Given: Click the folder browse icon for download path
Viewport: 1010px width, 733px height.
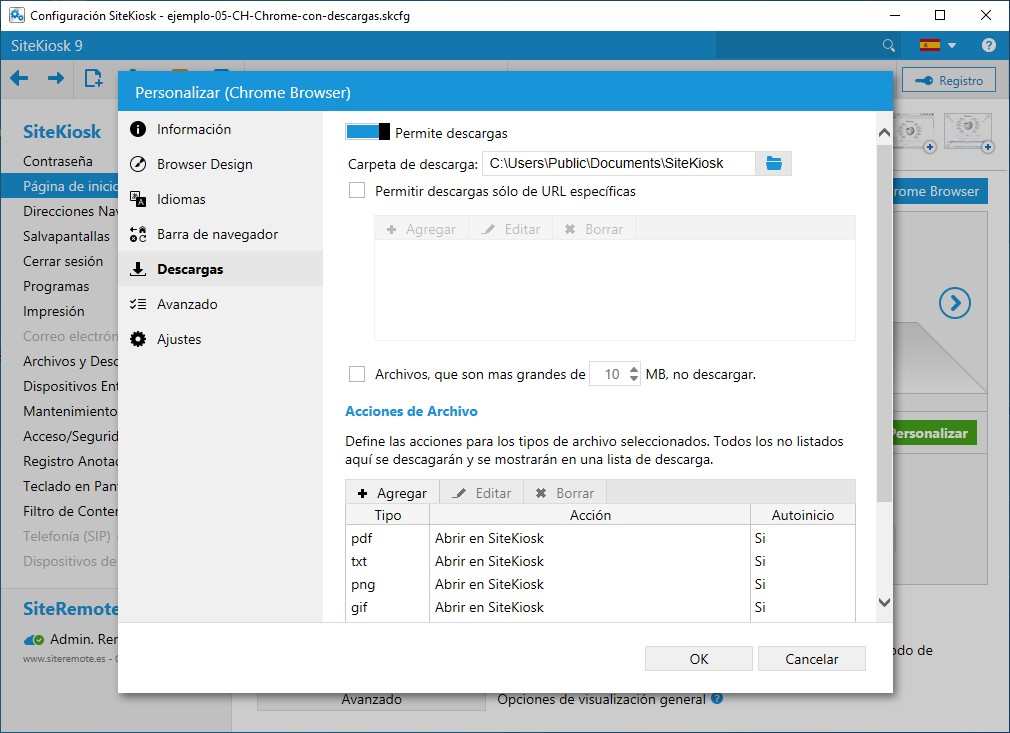Looking at the screenshot, I should [x=773, y=163].
